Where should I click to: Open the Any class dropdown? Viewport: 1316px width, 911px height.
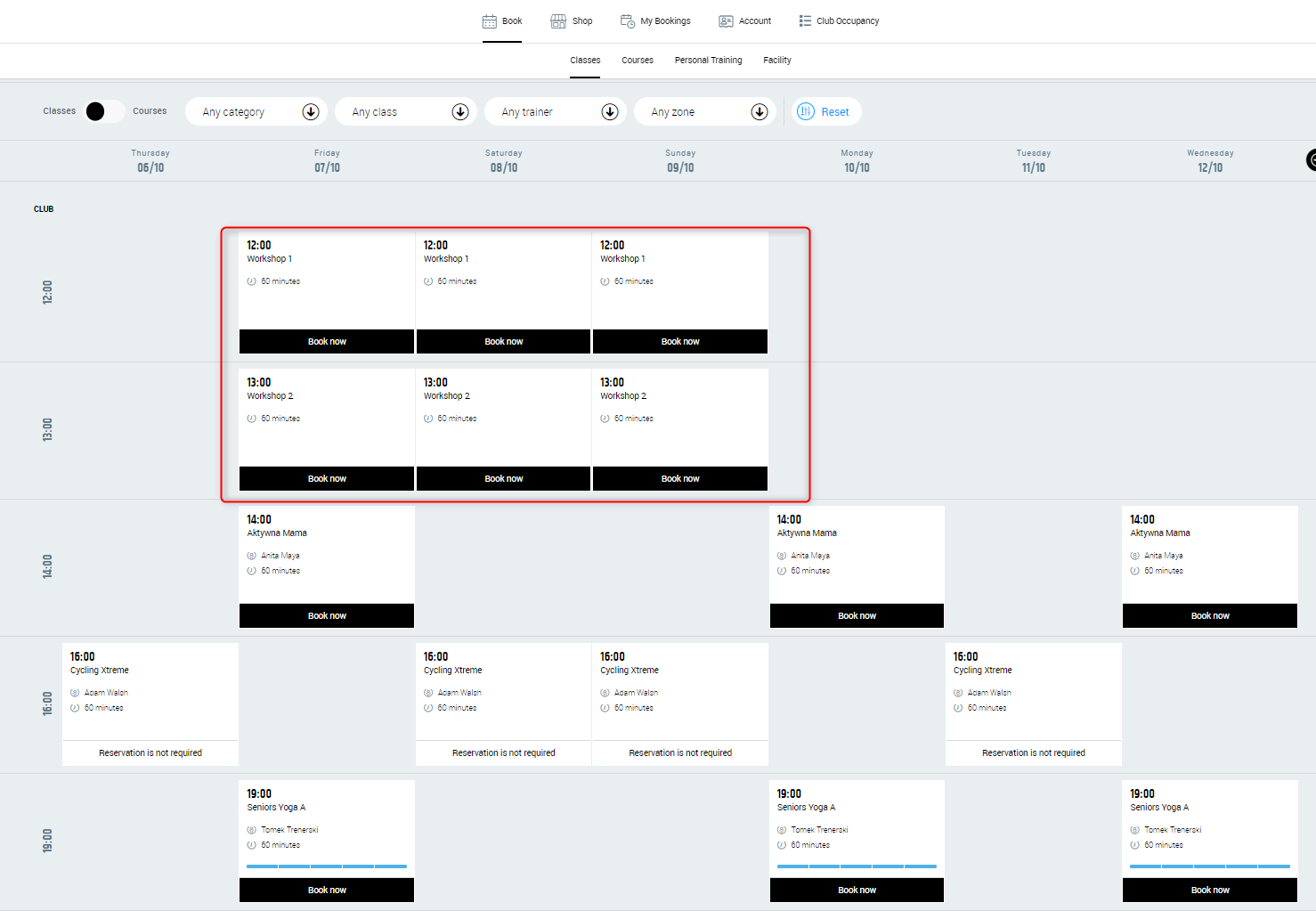[x=459, y=111]
